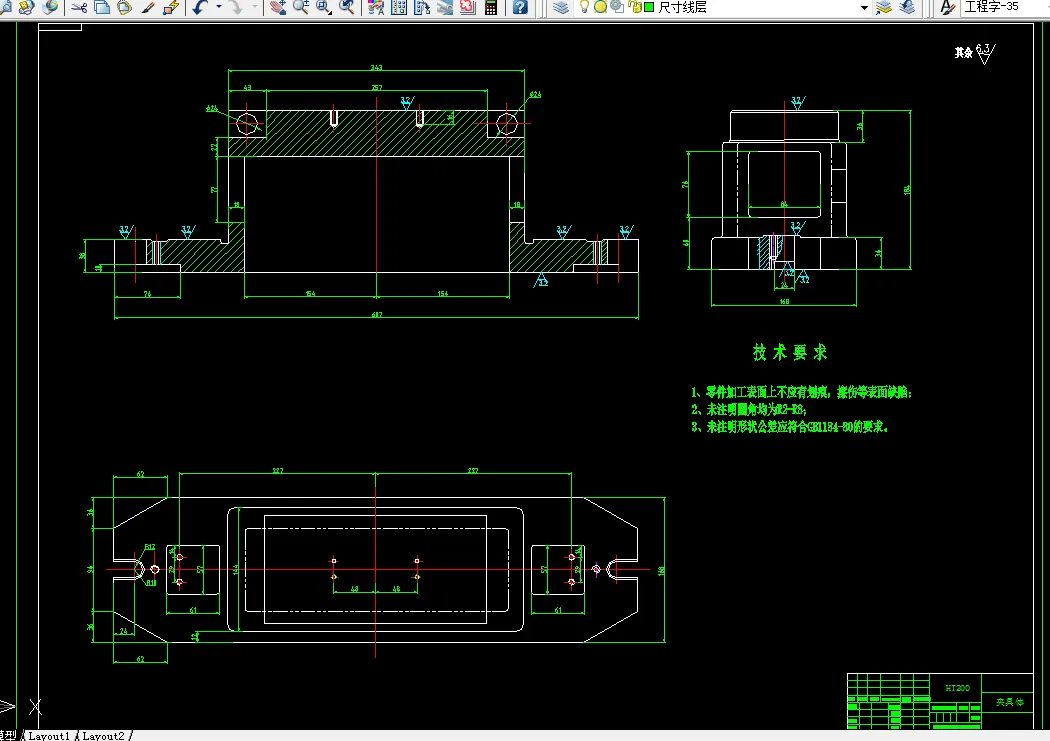
Task: Toggle the layer freeze sun icon
Action: coord(601,7)
